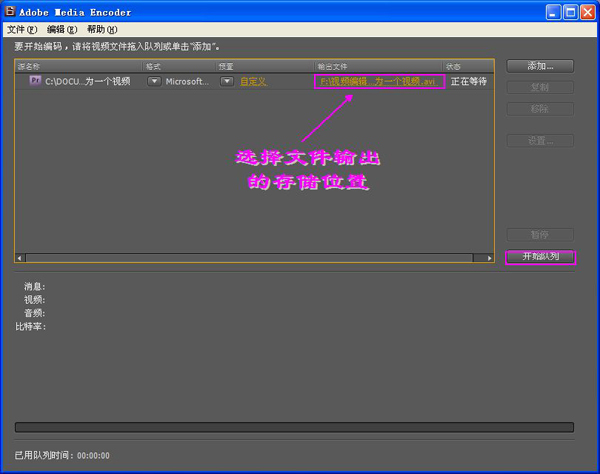Close the Adobe Media Encoder window

pos(587,12)
